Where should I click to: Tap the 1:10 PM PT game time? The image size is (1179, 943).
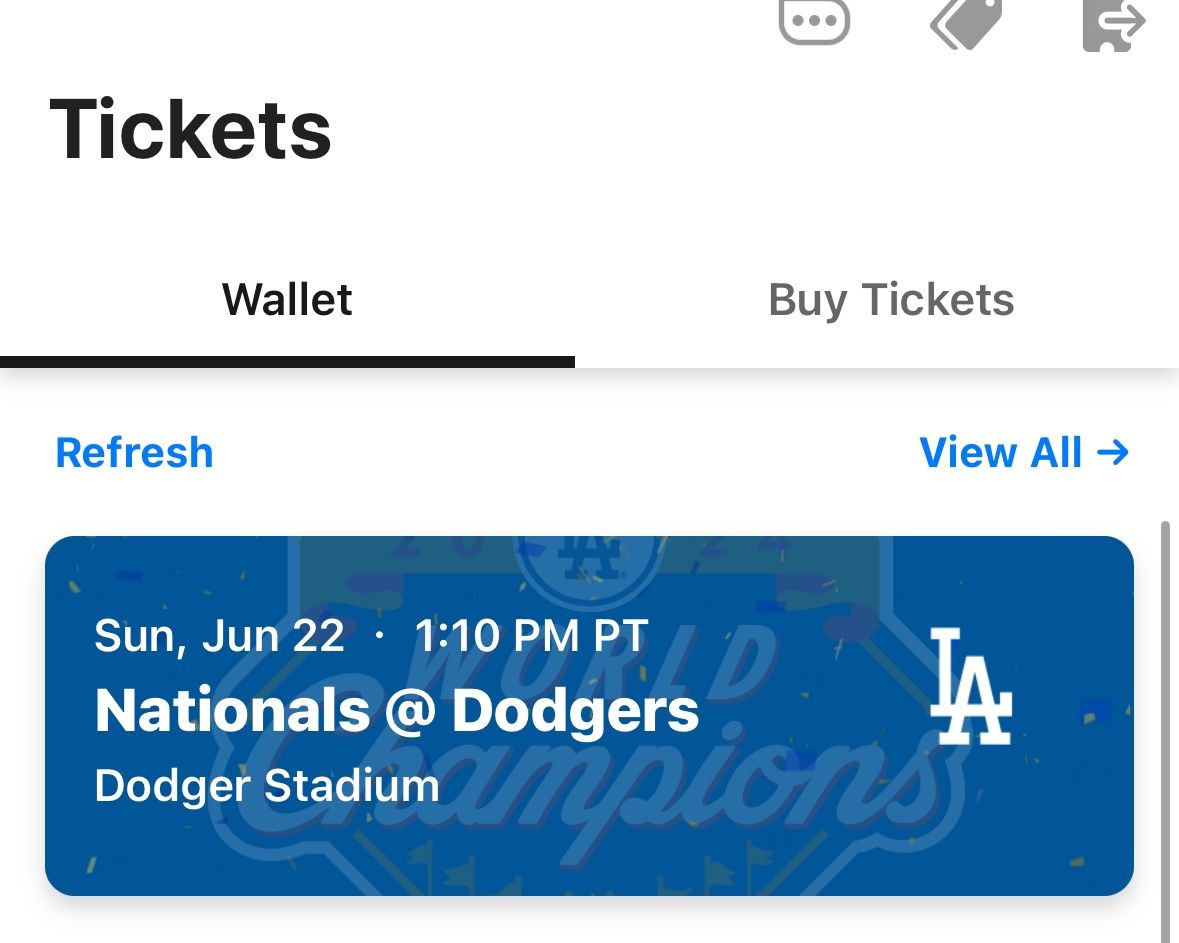point(531,636)
